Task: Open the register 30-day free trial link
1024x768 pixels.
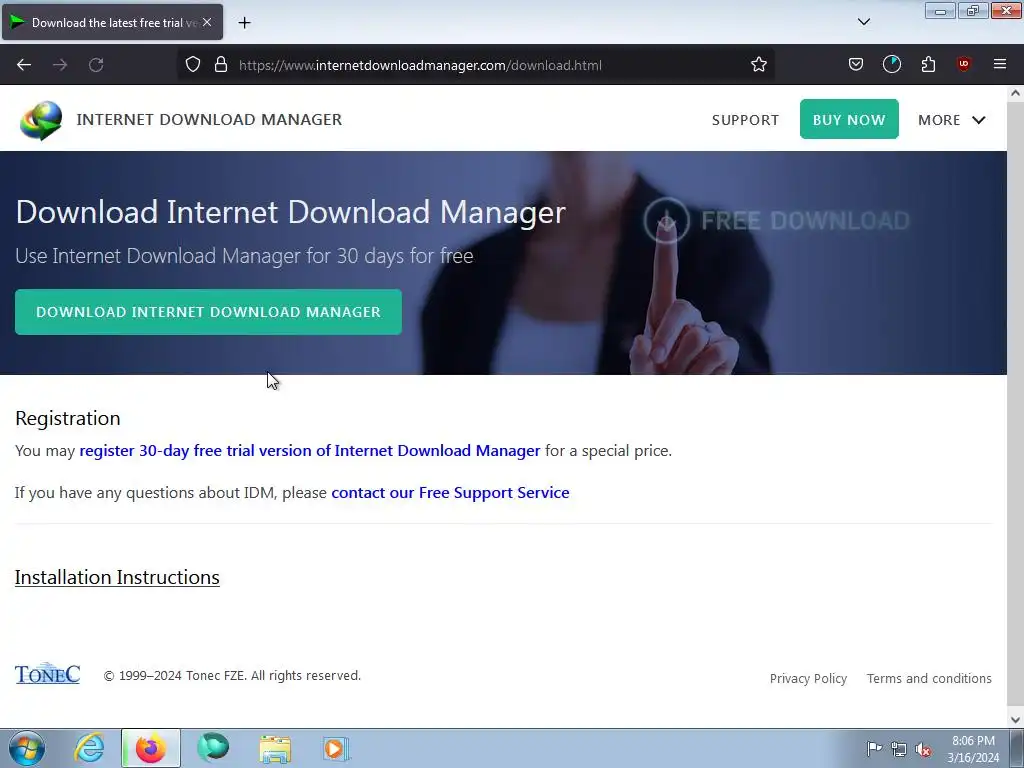Action: [x=310, y=451]
